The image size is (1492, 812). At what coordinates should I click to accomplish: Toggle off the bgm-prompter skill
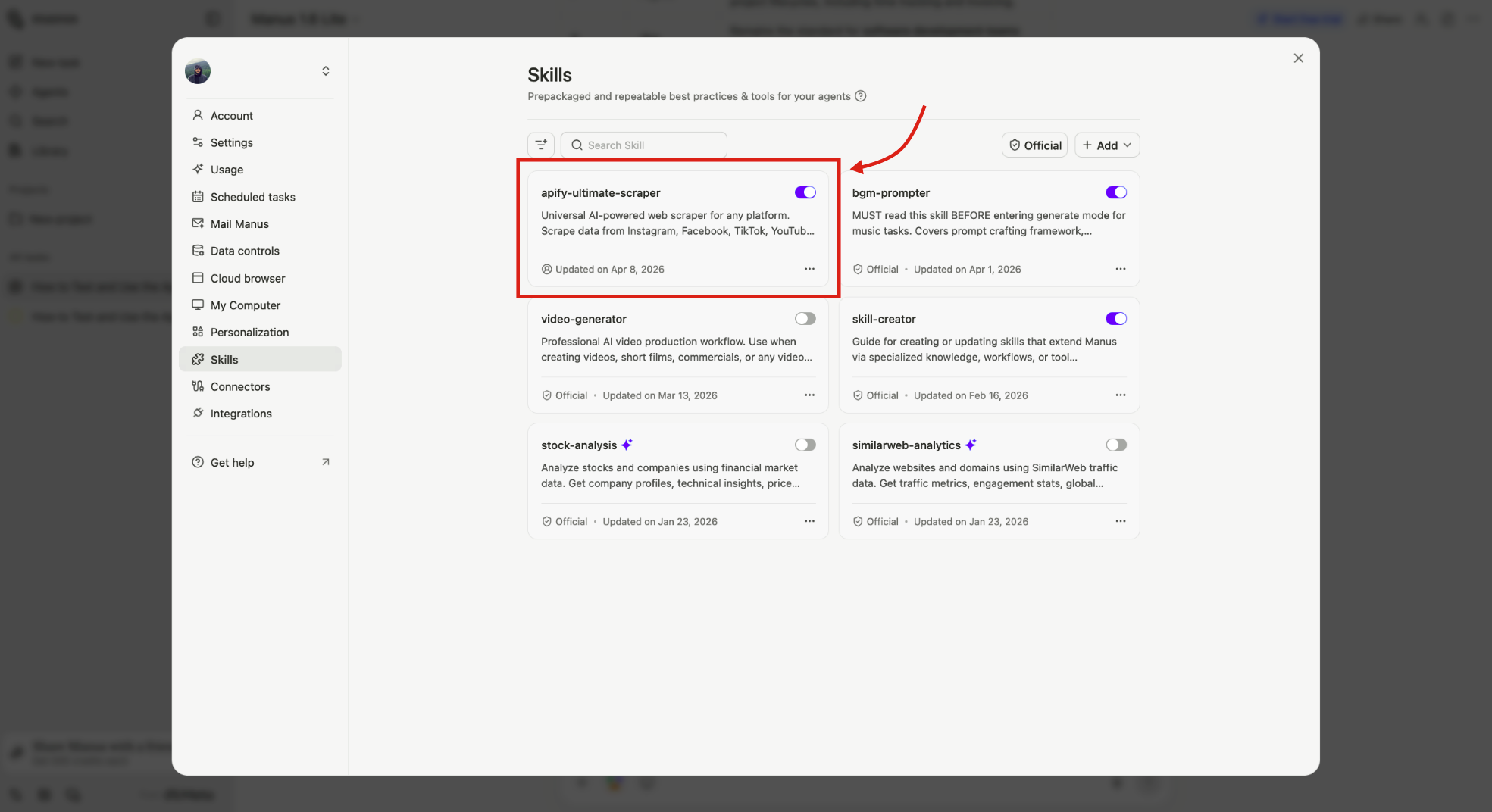(x=1115, y=192)
